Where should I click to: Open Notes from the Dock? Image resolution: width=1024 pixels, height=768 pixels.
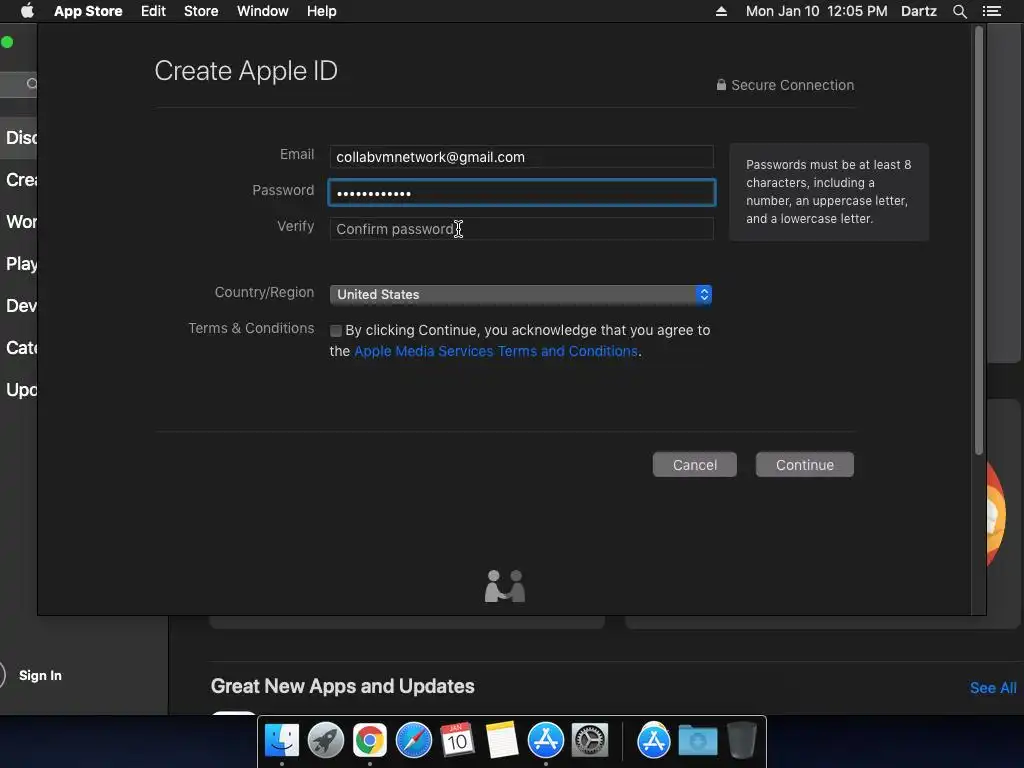pyautogui.click(x=502, y=741)
